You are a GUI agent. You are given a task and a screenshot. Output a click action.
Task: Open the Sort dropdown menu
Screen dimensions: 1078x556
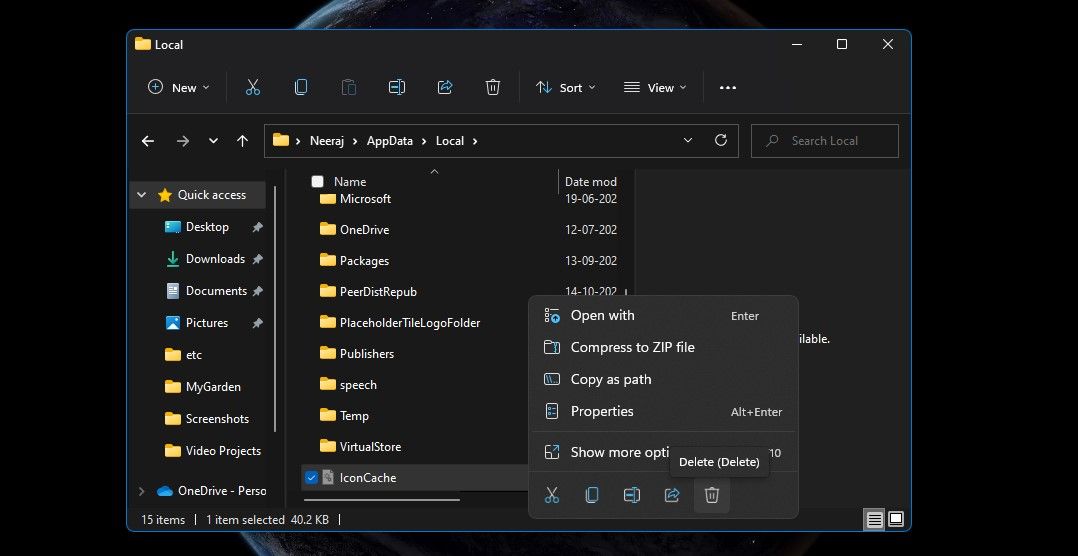click(565, 88)
